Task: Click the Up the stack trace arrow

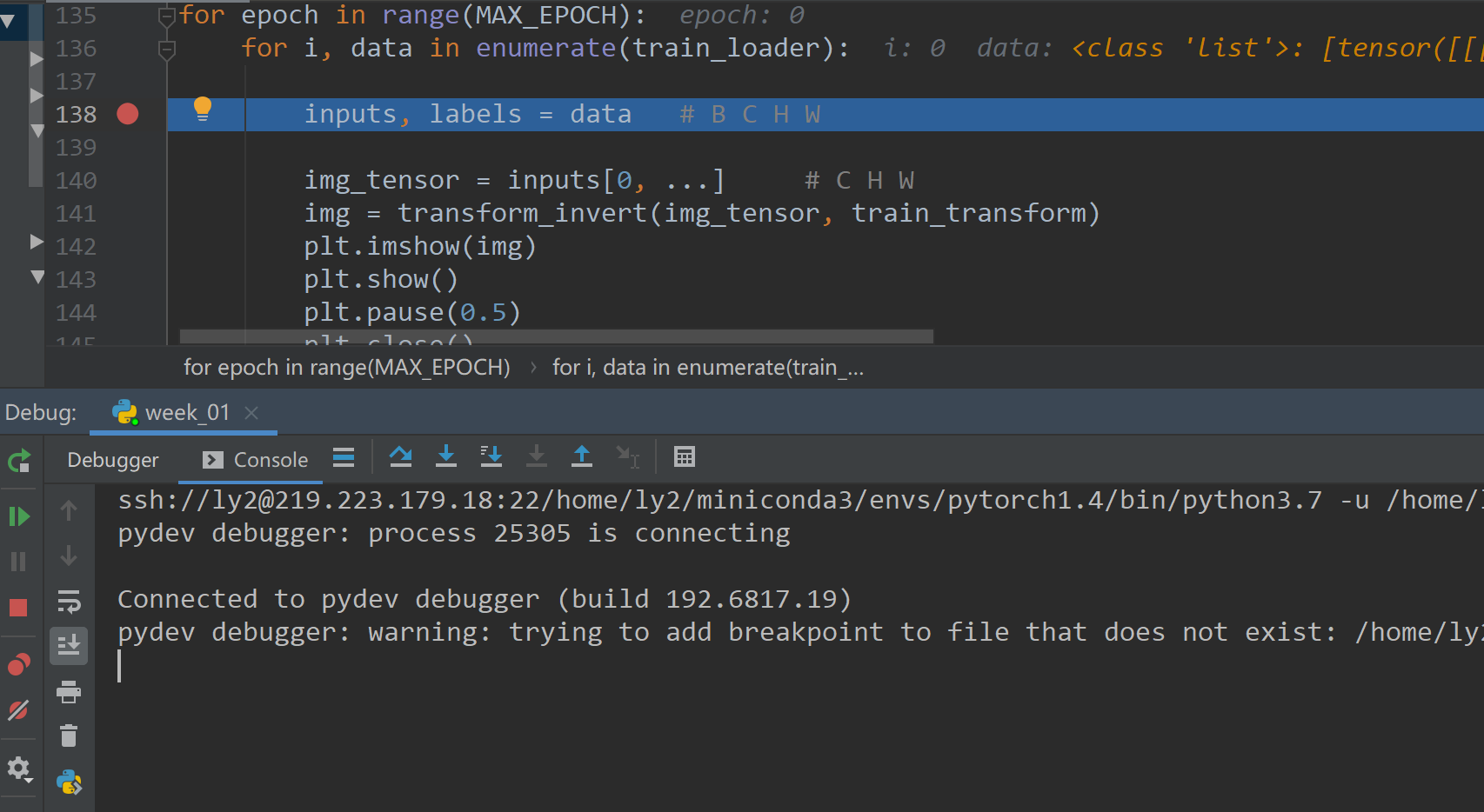Action: [69, 511]
